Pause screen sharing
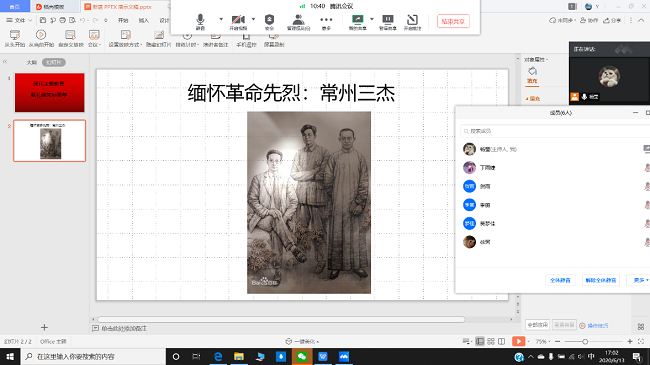Screen dimensions: 650x365 point(388,22)
